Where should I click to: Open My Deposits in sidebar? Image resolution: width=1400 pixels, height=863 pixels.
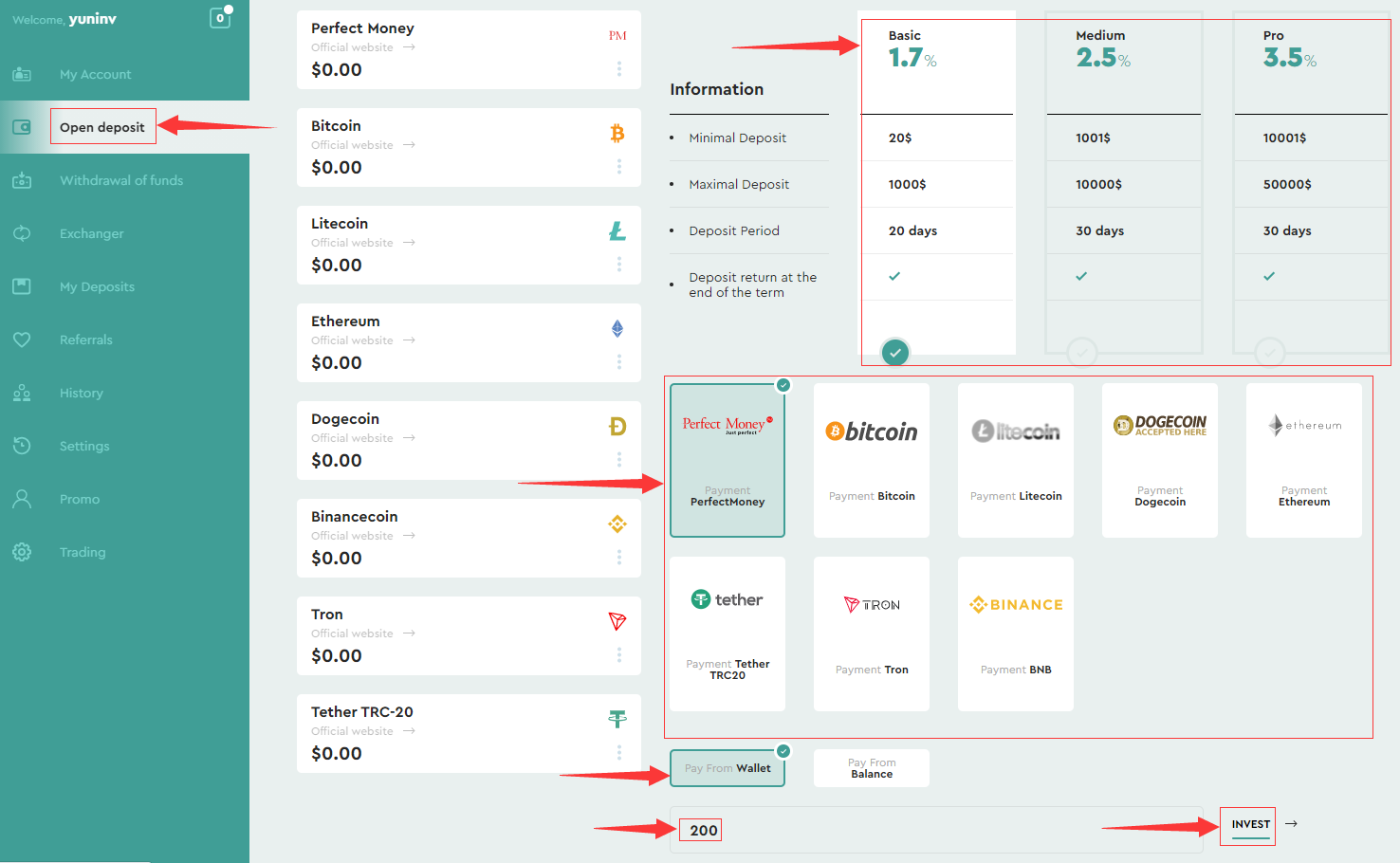97,286
